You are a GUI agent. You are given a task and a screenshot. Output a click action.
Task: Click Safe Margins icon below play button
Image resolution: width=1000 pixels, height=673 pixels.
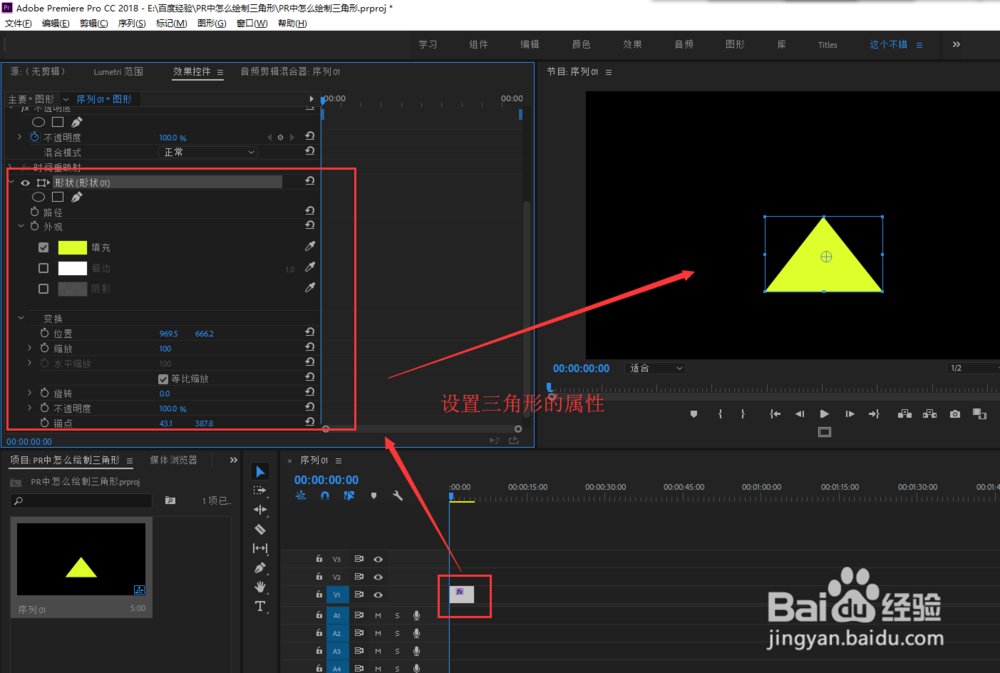pyautogui.click(x=825, y=433)
